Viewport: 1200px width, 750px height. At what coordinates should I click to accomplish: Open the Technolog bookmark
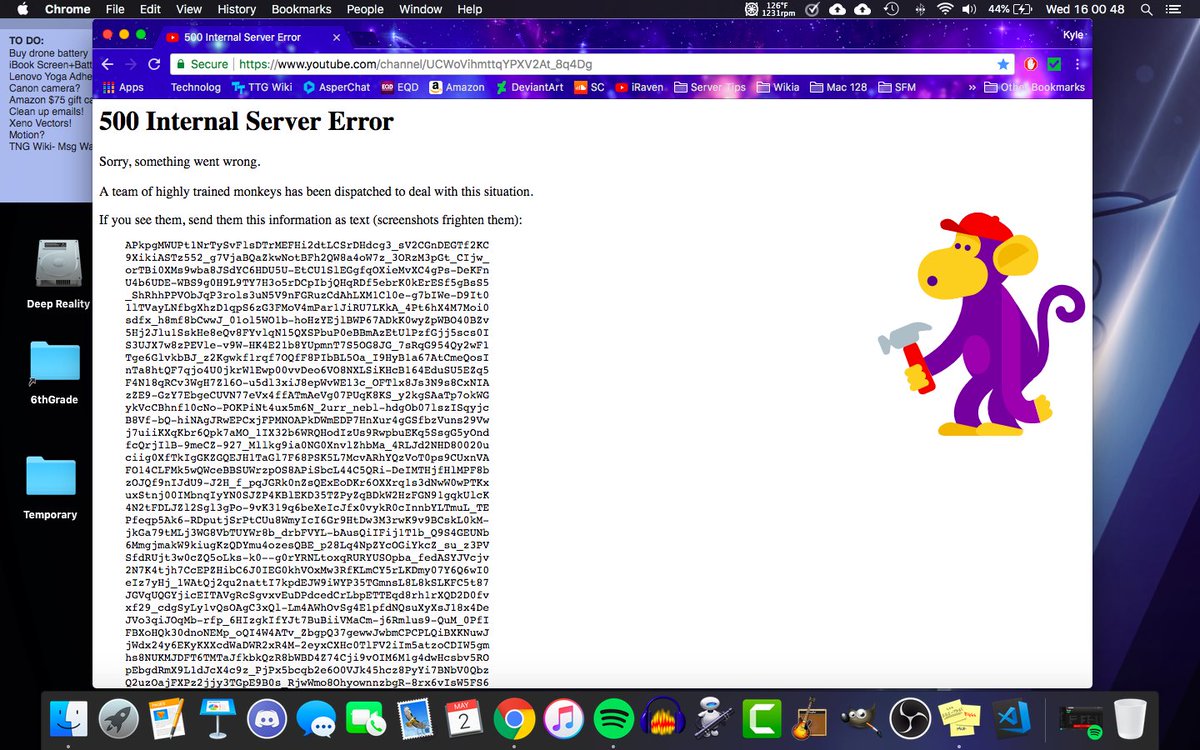(195, 87)
